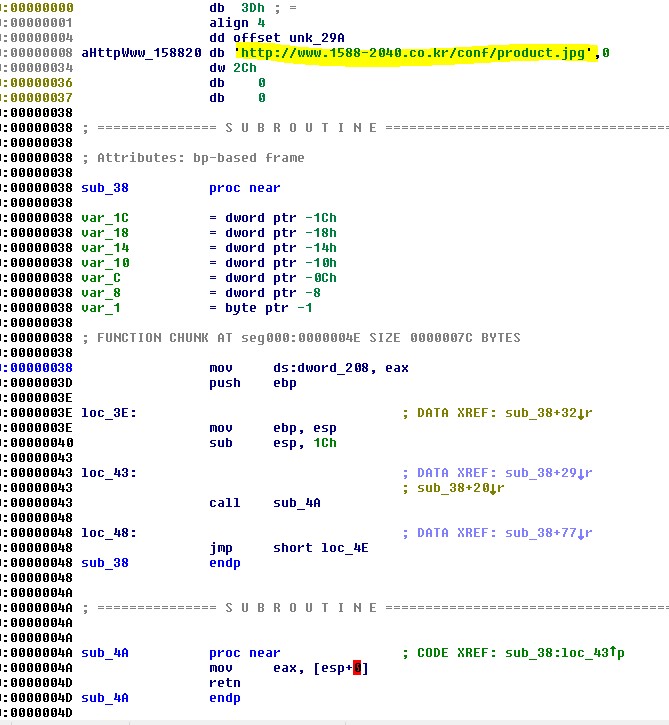Image resolution: width=669 pixels, height=725 pixels.
Task: Select the var_8 variable definition
Action: (x=201, y=293)
